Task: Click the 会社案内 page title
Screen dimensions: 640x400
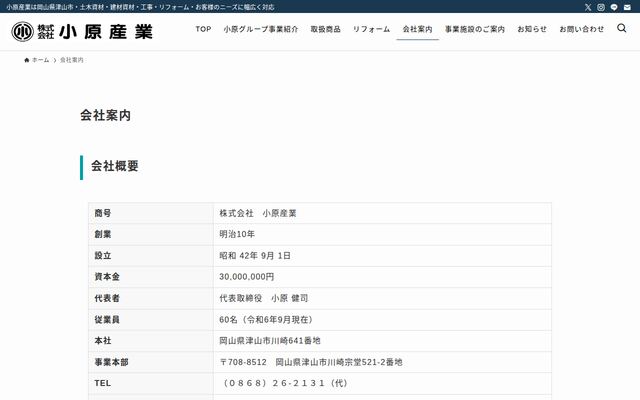Action: [x=105, y=115]
